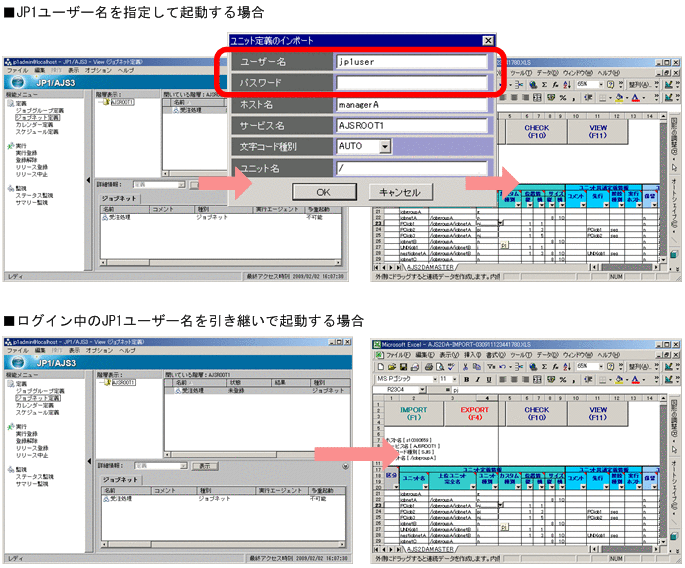Select AJSROOT1 tree node in lower JP1 window
Viewport: 685px width, 568px height.
(x=123, y=383)
